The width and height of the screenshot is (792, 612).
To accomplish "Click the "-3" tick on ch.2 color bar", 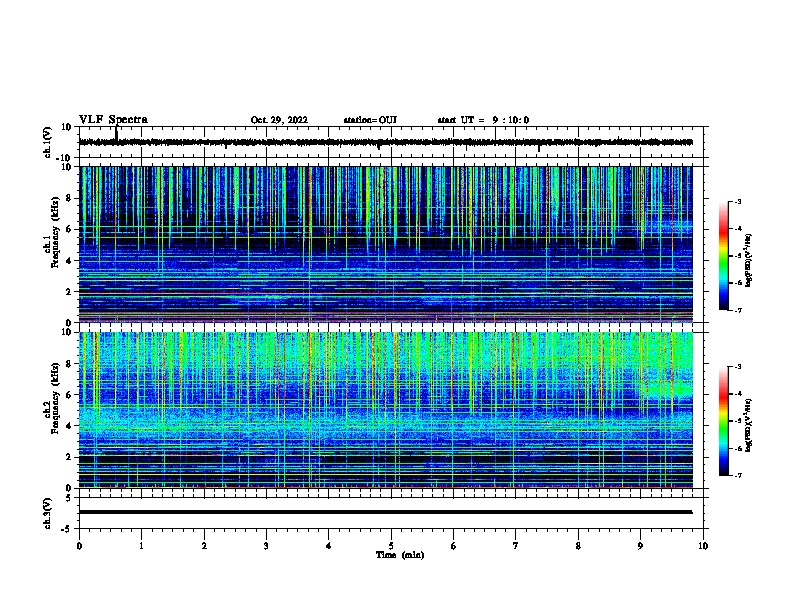I will [737, 367].
